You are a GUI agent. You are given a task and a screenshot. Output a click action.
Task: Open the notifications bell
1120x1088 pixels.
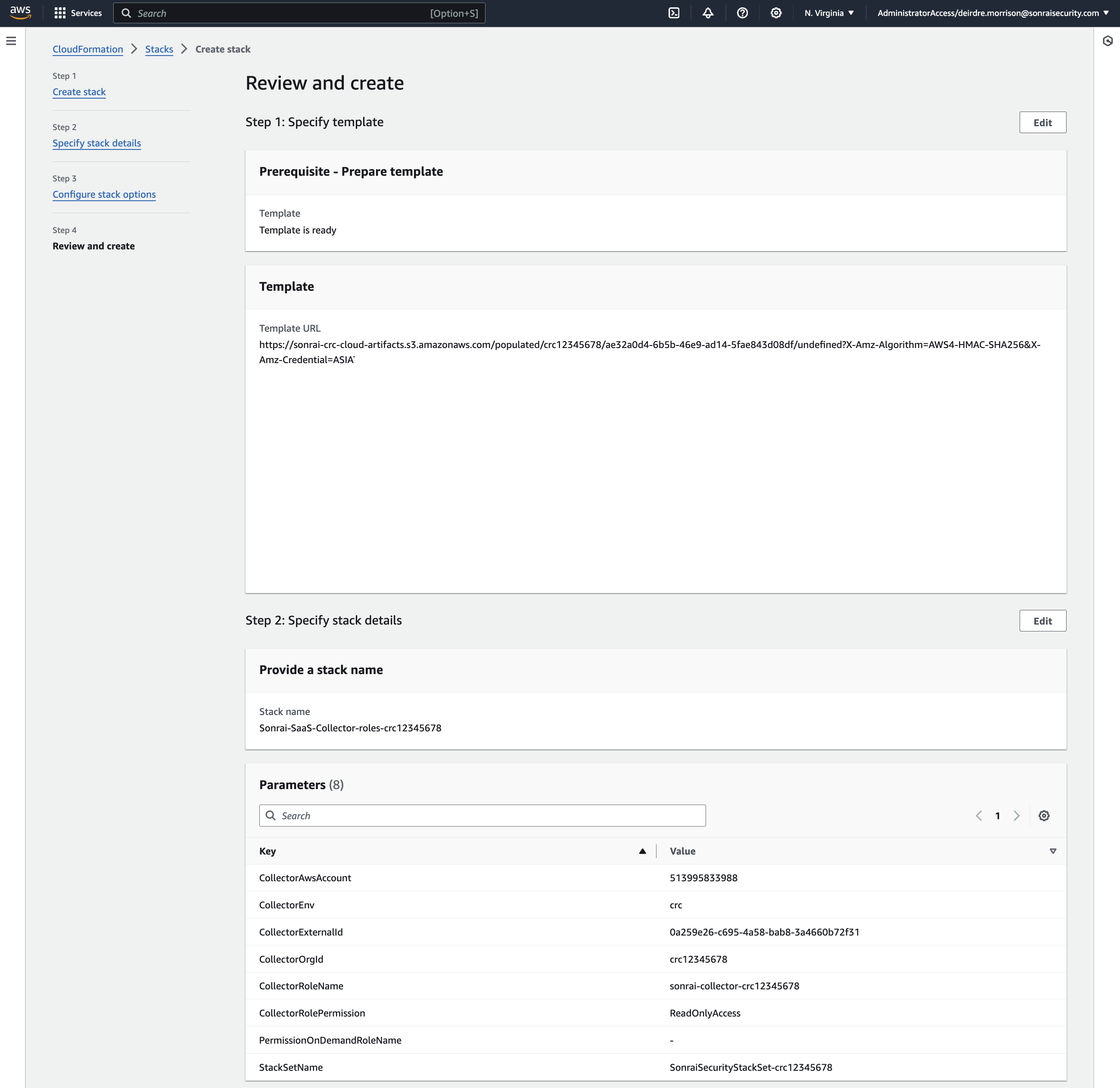point(708,13)
